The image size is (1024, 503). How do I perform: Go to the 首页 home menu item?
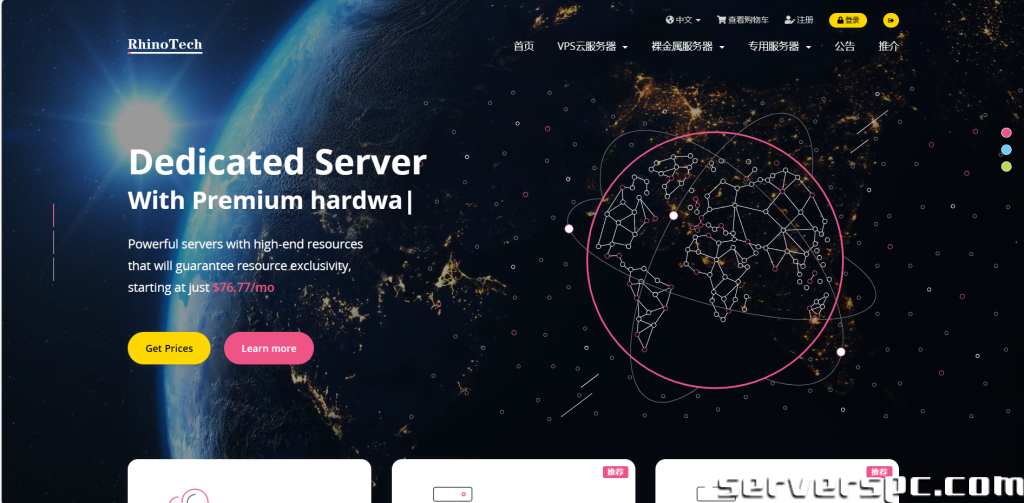point(524,46)
